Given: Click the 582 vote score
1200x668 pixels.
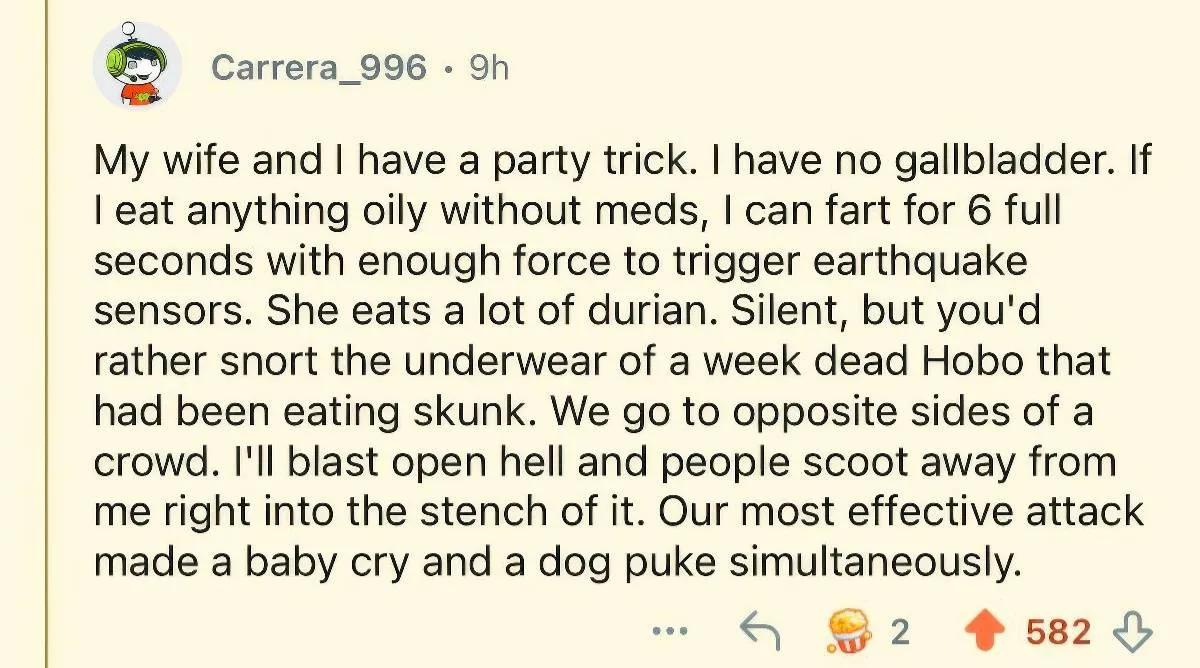Looking at the screenshot, I should tap(1058, 632).
